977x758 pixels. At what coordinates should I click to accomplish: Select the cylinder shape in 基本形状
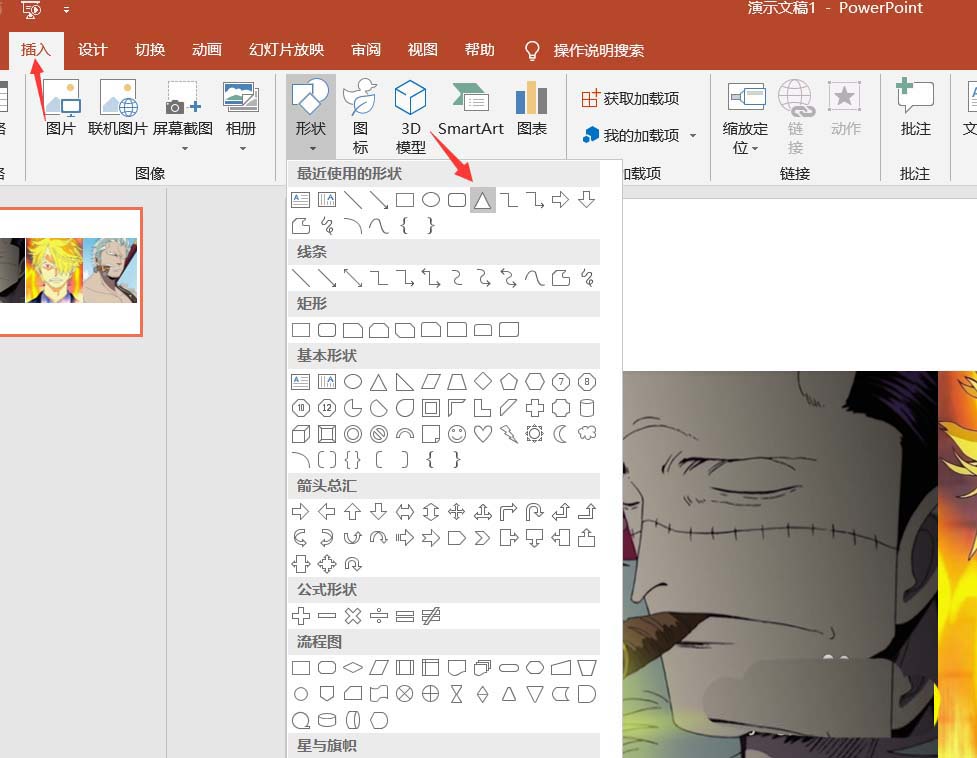point(586,408)
